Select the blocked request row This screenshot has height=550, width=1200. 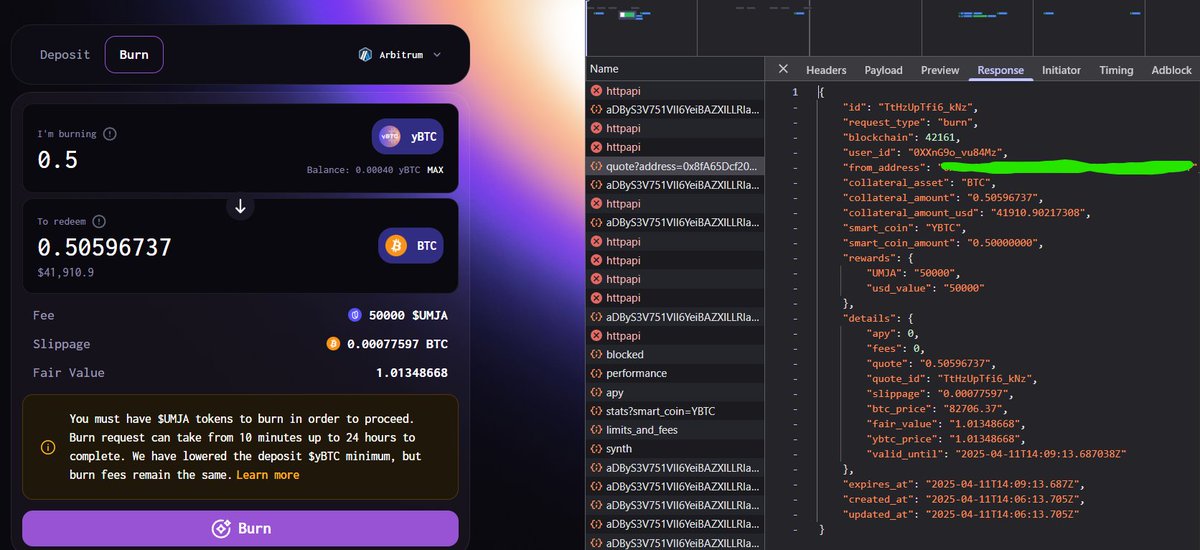coord(676,354)
